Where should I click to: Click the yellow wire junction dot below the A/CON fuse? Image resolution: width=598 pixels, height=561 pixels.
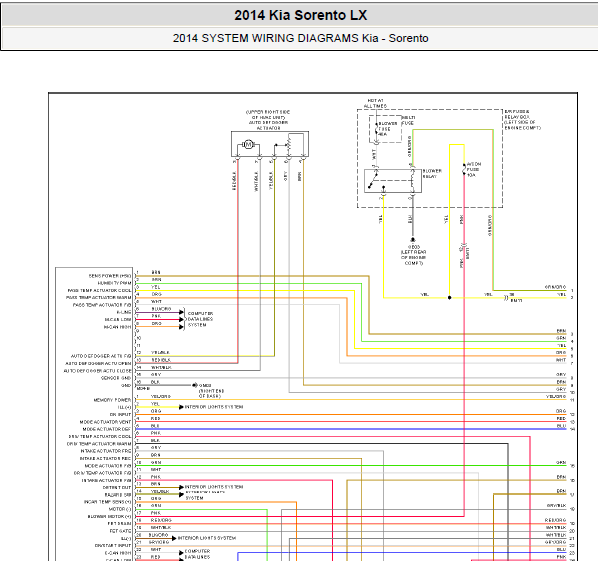coord(450,297)
